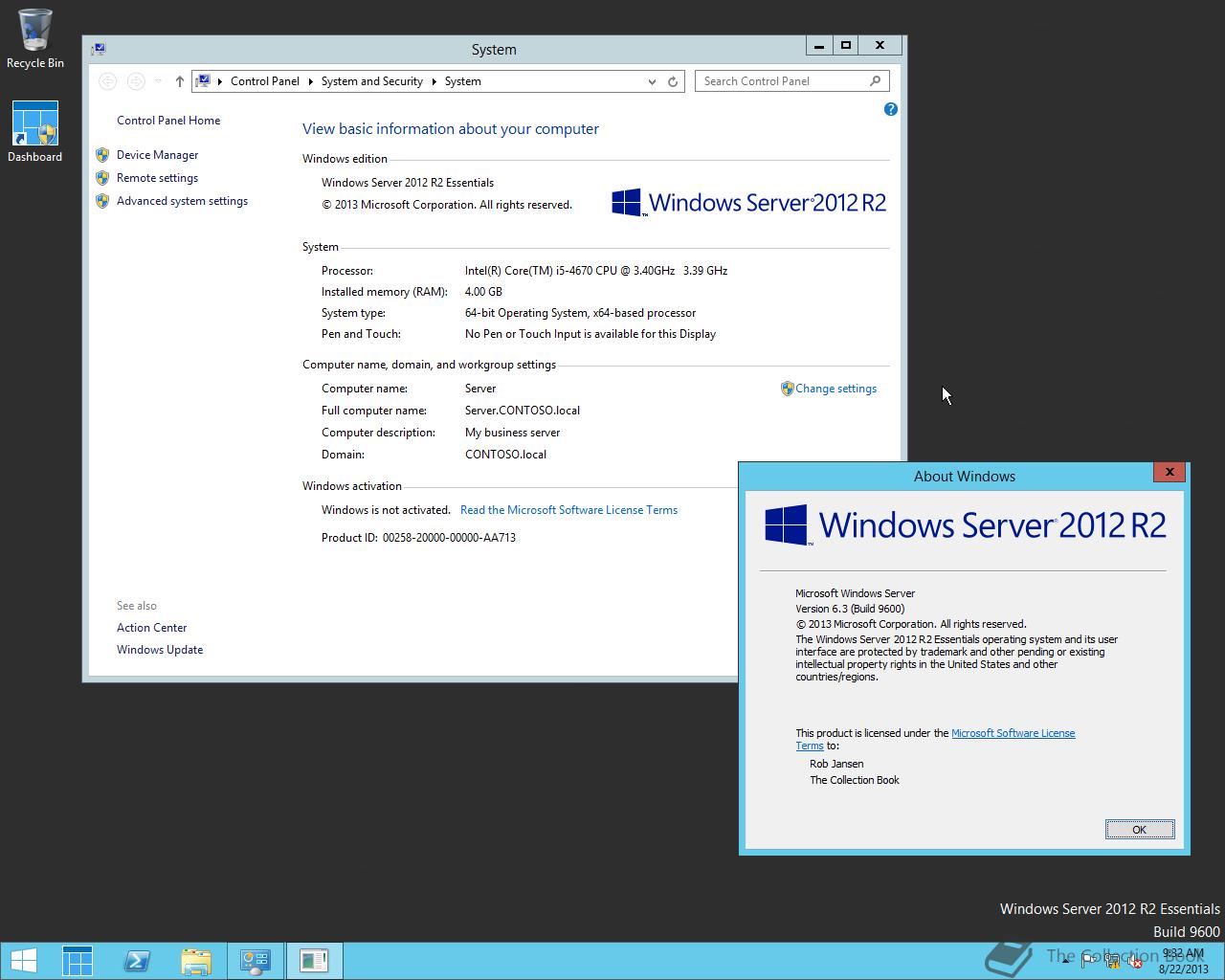
Task: Click the shield icon next to Change settings
Action: (787, 389)
